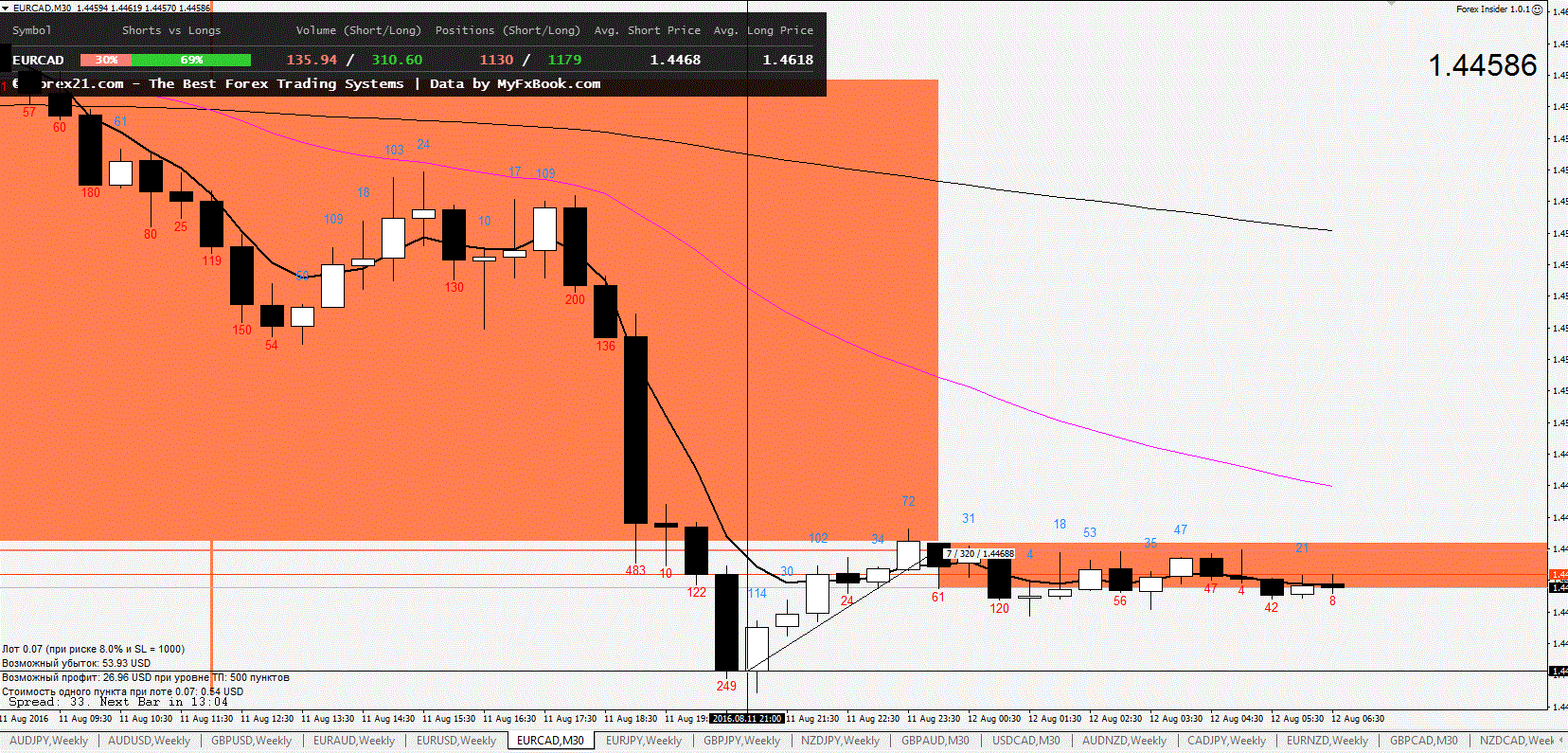
Task: Click the Forex Insider 1.0.1 label
Action: click(x=1493, y=9)
